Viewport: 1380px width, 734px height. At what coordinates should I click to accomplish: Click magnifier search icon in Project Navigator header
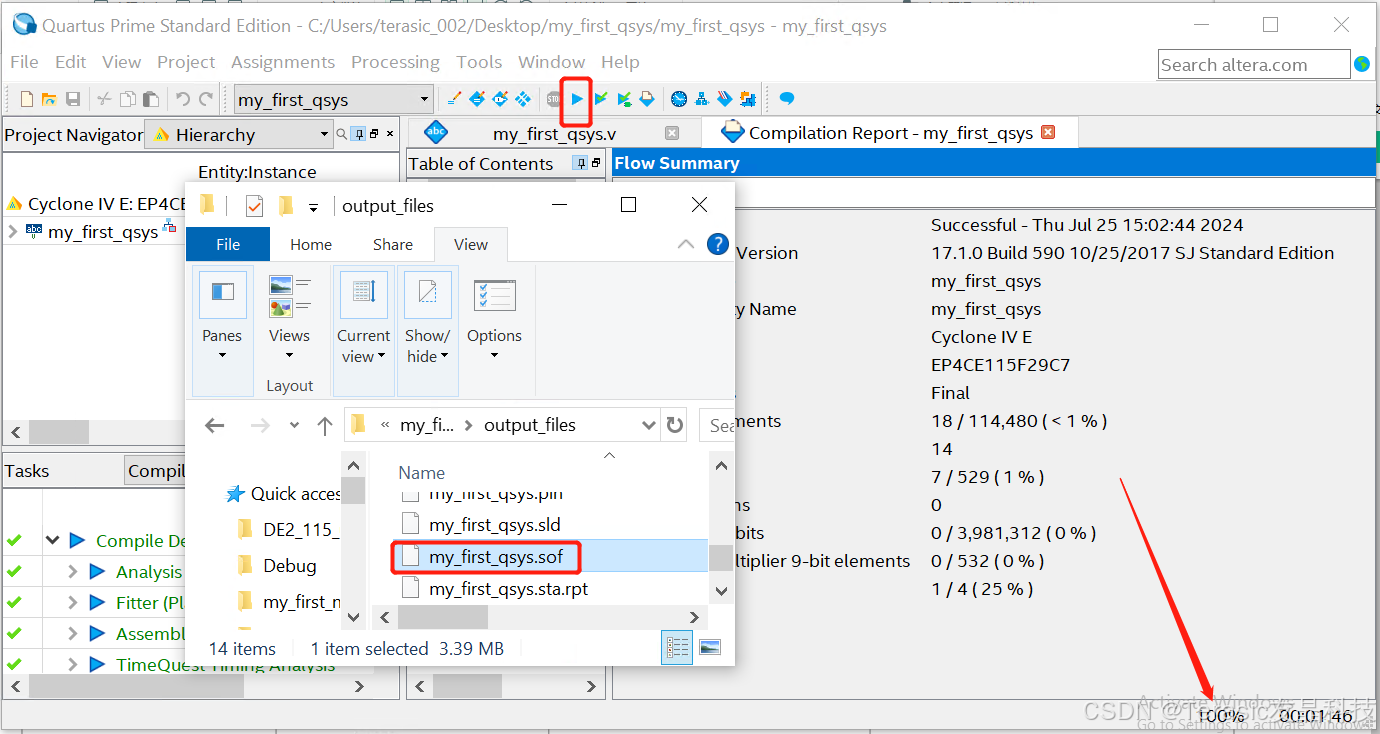point(342,134)
